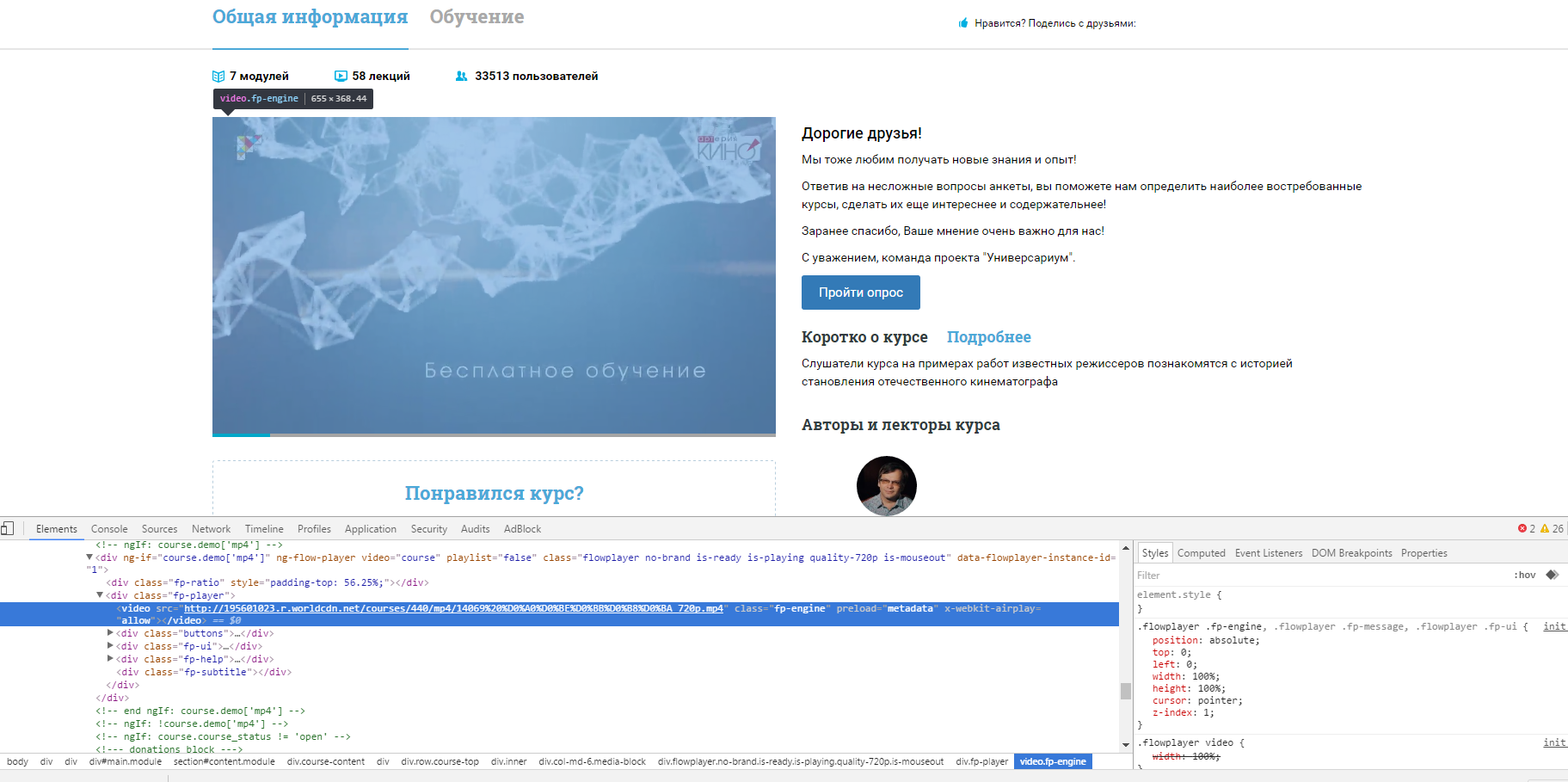Switch to the Обучение tab
Image resolution: width=1568 pixels, height=782 pixels.
pyautogui.click(x=477, y=17)
